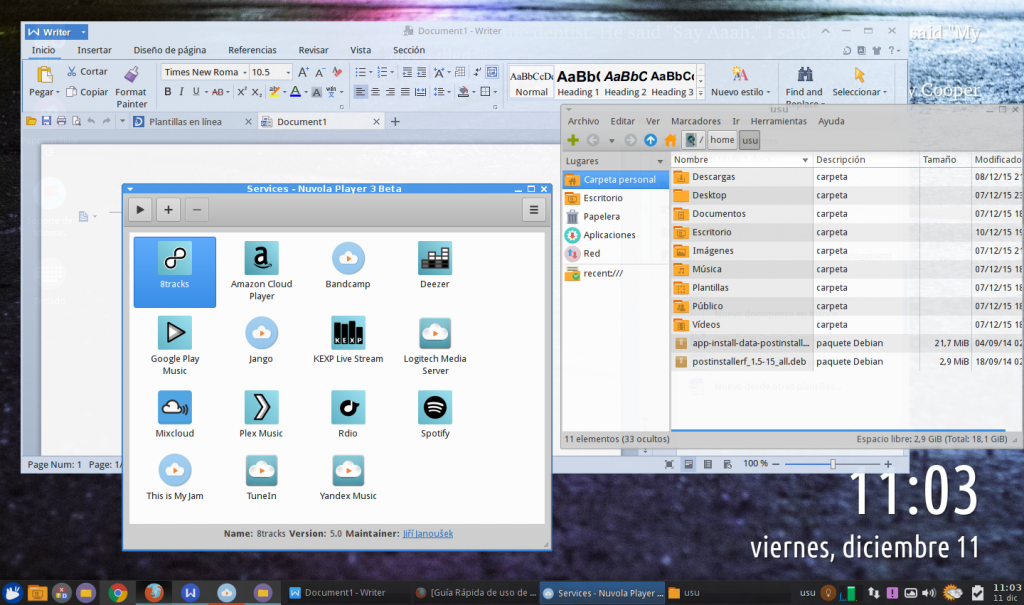Open the bullet list dropdown arrow
1024x605 pixels.
tap(370, 72)
